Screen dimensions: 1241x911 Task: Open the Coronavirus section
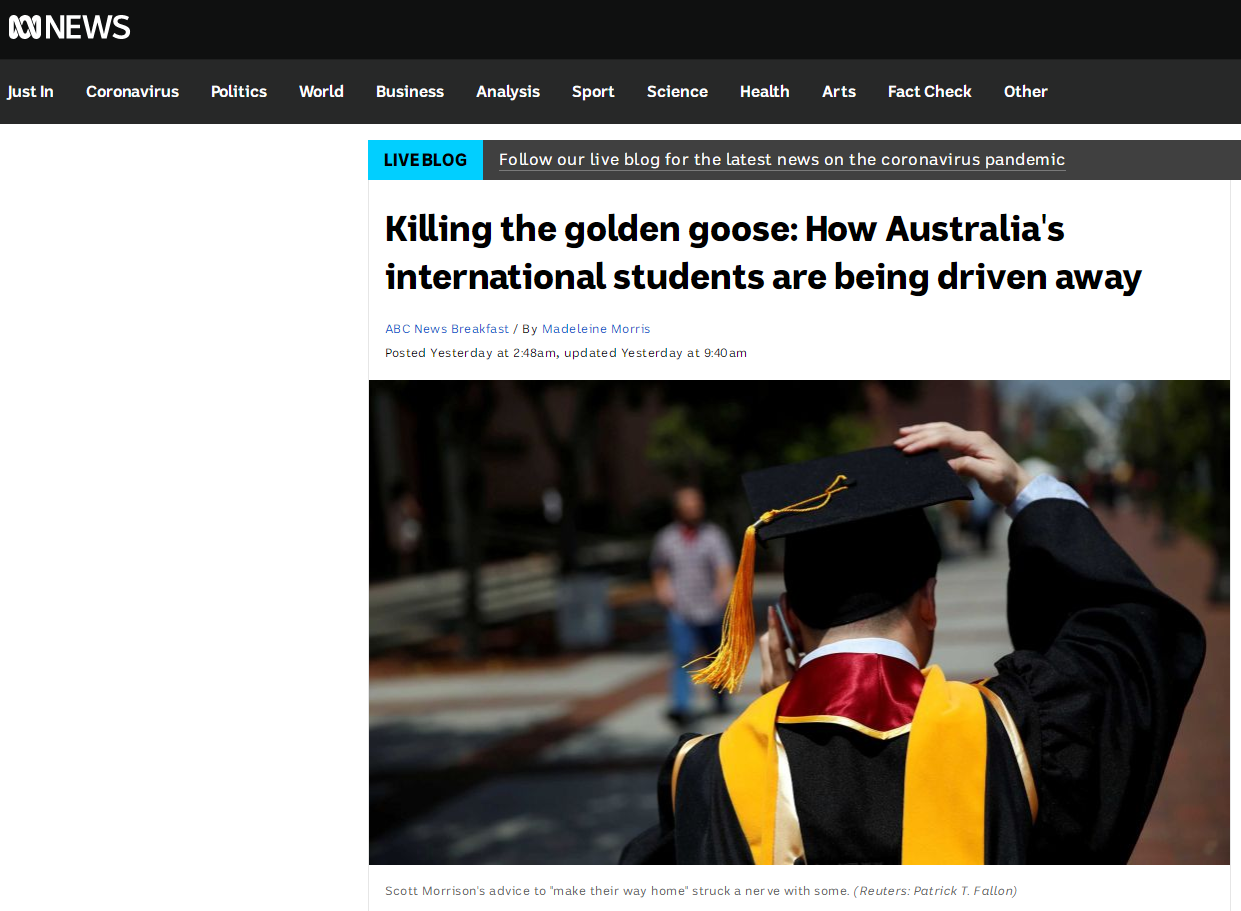(x=132, y=91)
